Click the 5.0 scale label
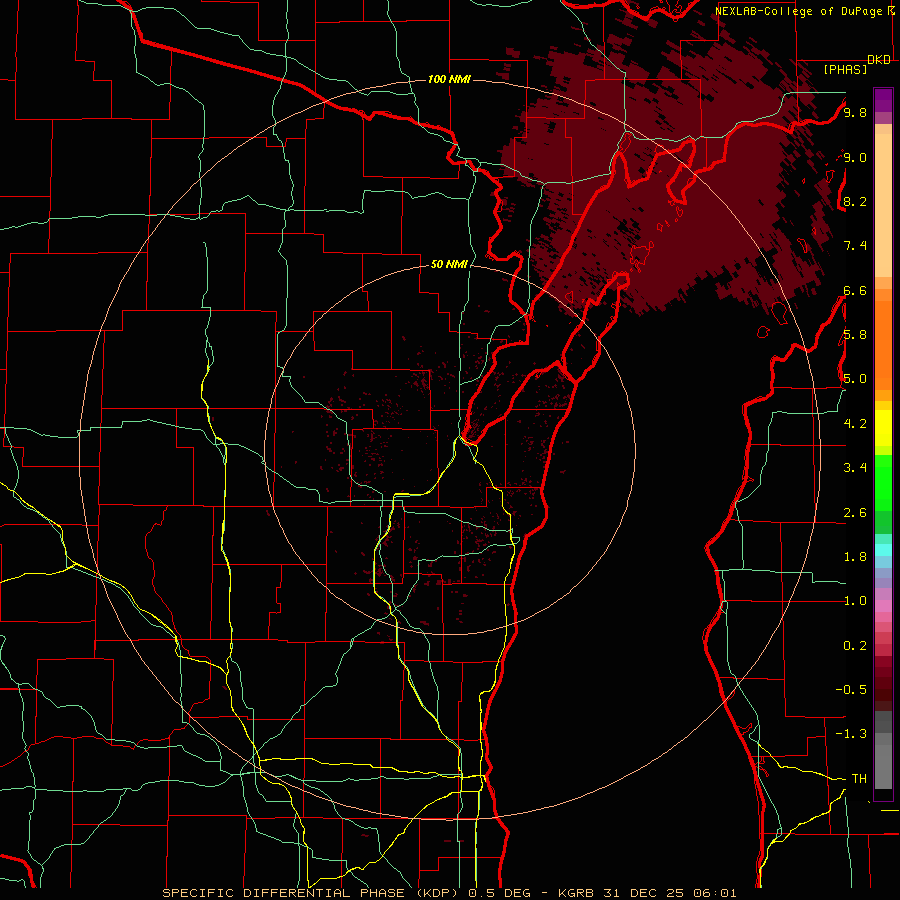 coord(855,379)
